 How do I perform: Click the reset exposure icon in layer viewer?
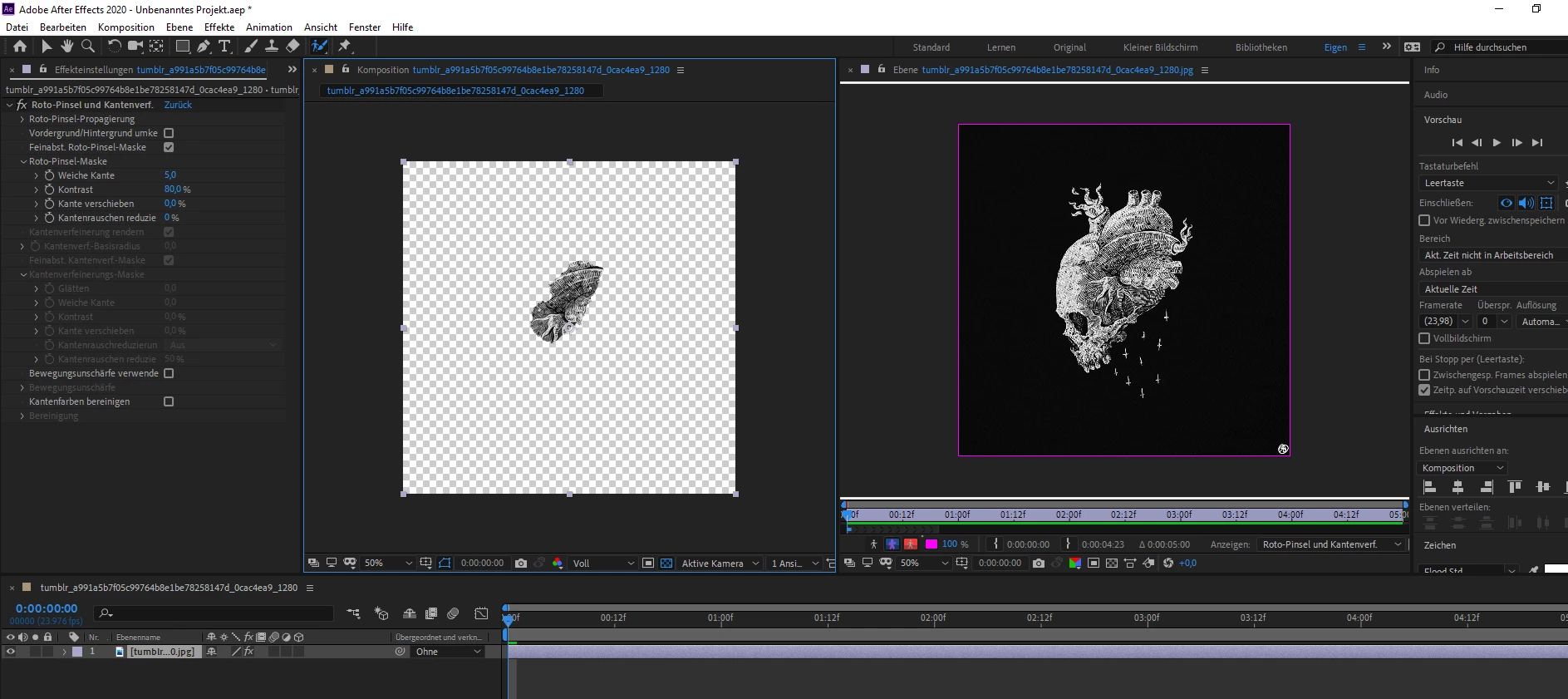click(x=1168, y=563)
